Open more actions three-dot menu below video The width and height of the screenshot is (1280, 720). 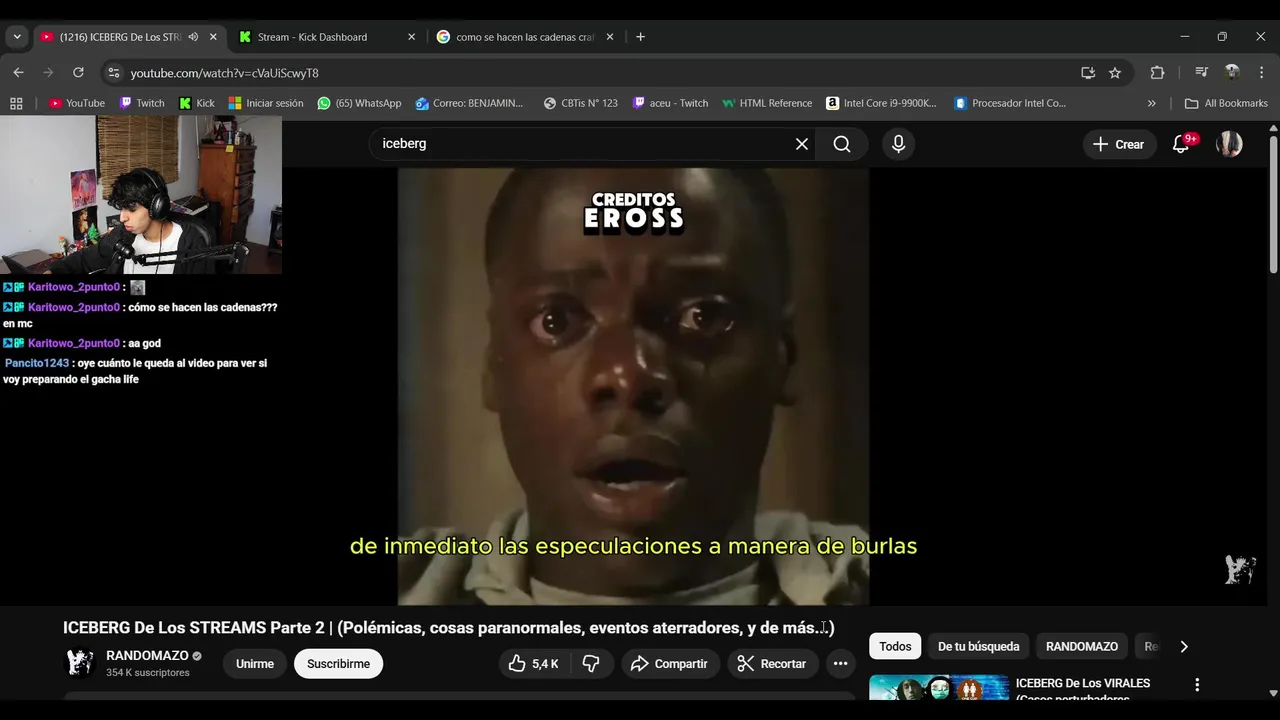(840, 664)
